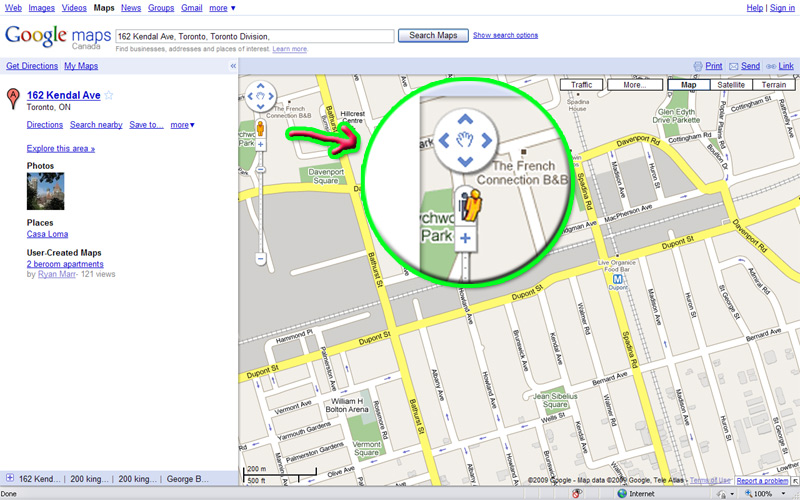Click the Internet zone globe icon
800x500 pixels.
[x=622, y=493]
